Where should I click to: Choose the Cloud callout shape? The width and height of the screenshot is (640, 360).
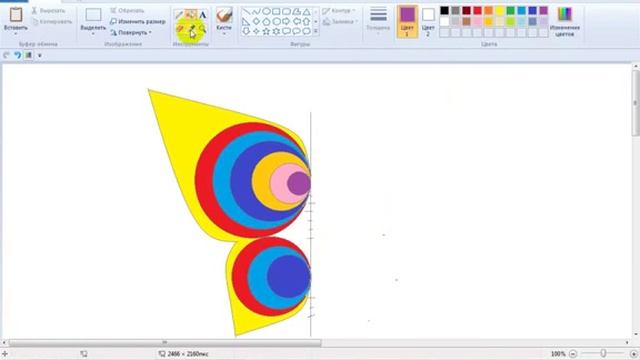click(306, 31)
